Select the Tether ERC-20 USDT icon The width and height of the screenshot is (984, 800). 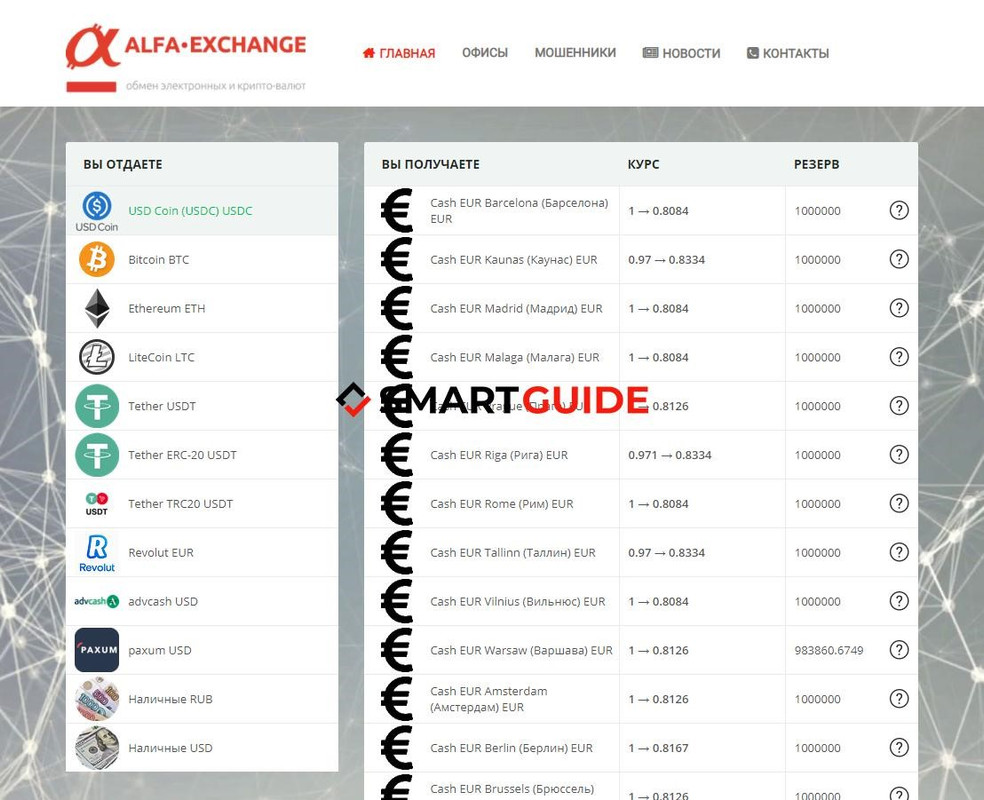[x=97, y=455]
